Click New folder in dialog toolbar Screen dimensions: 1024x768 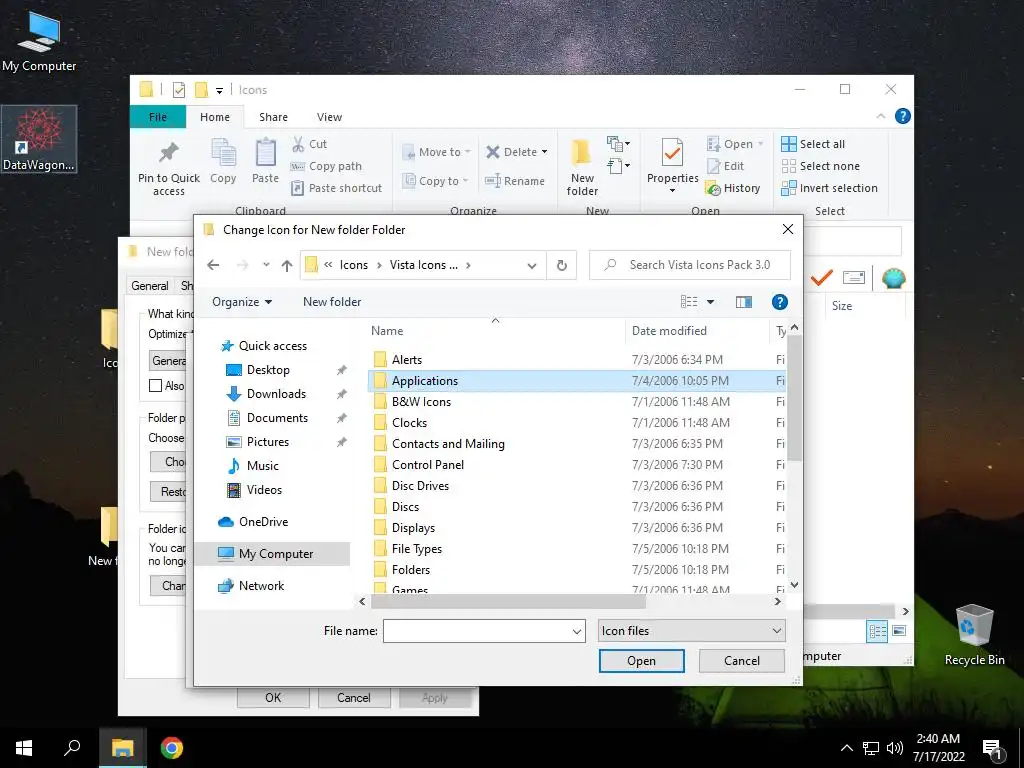(x=332, y=302)
